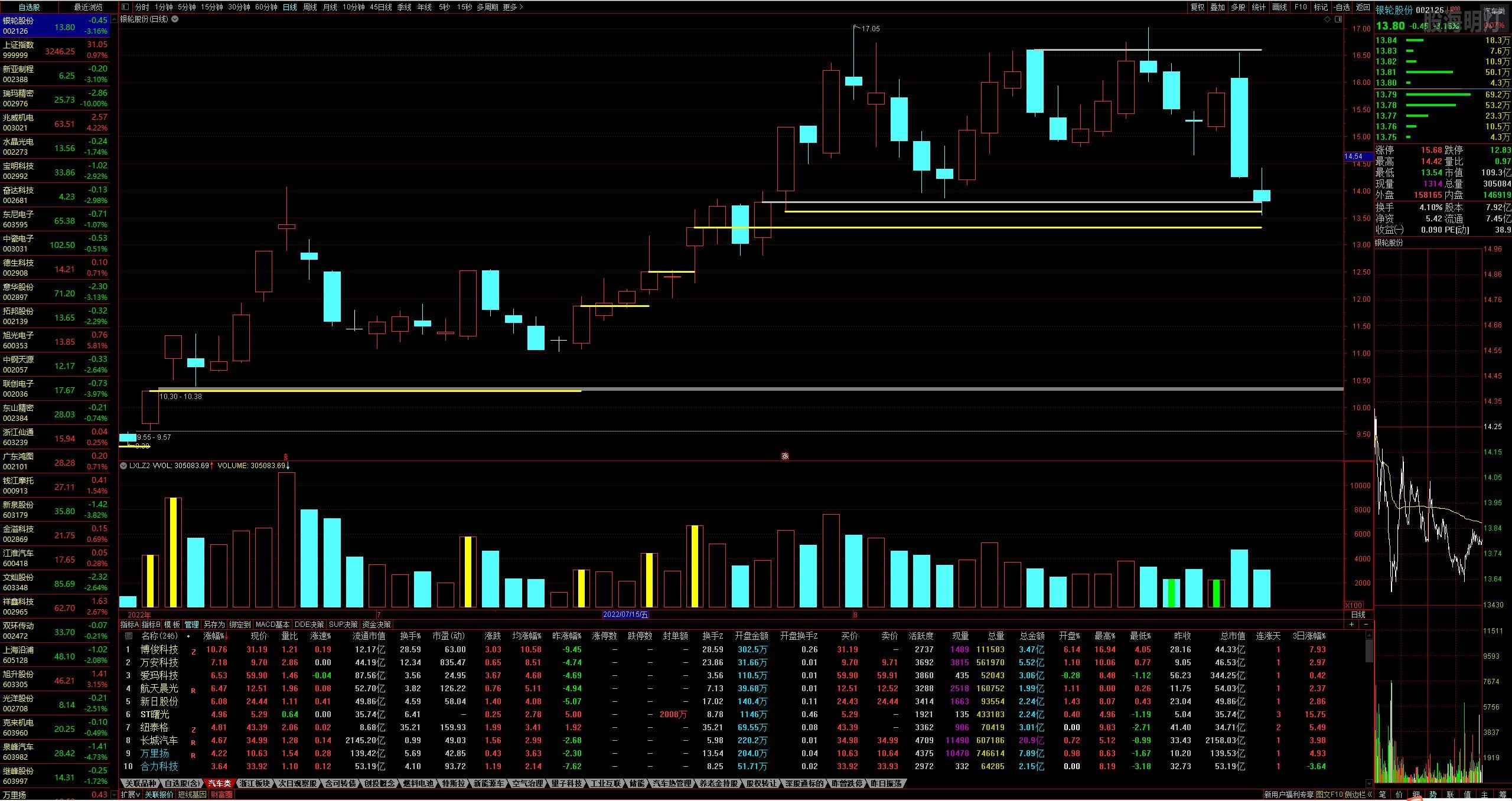Open F10 company info

[x=1300, y=7]
